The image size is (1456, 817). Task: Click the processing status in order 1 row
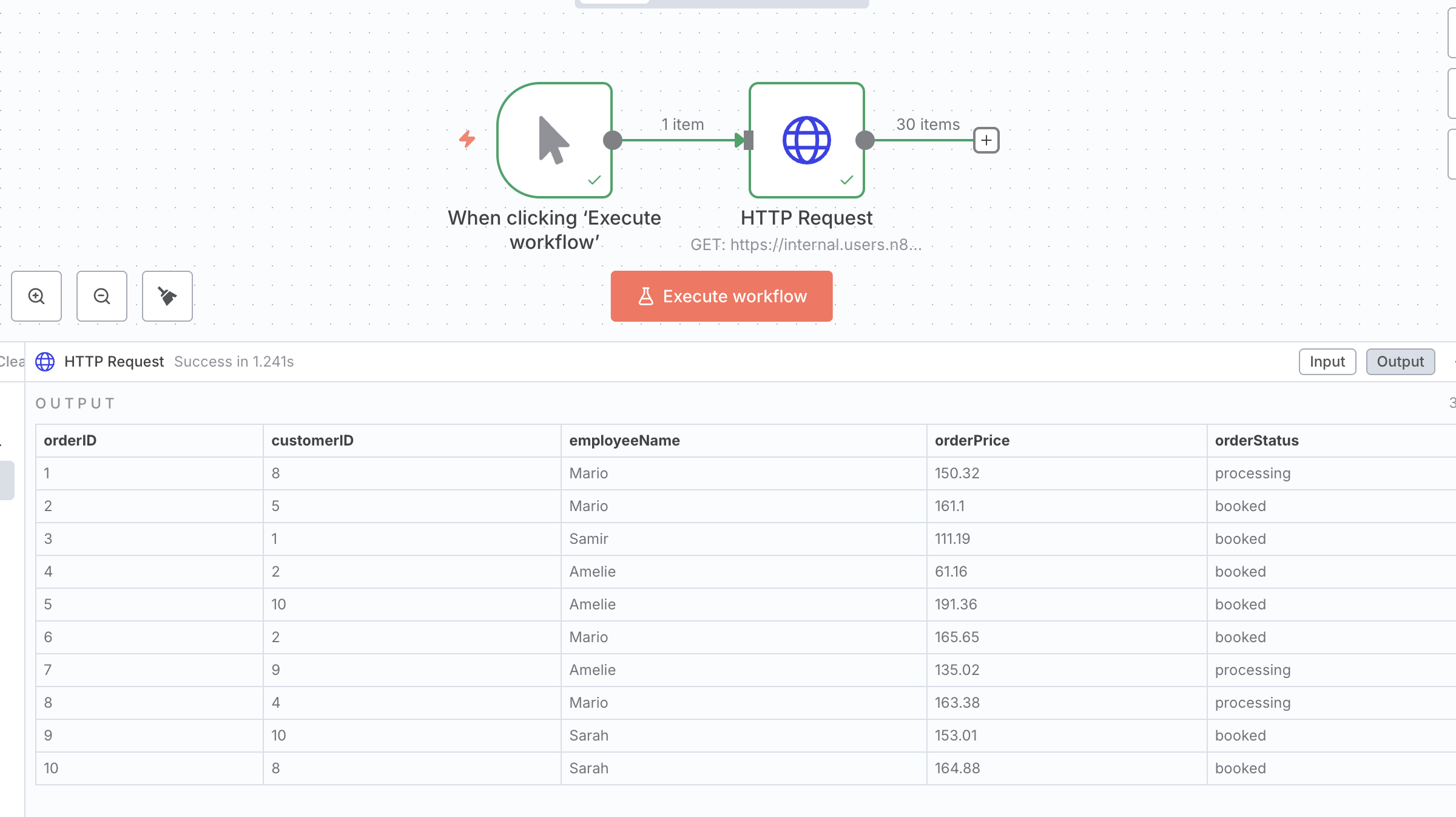coord(1332,473)
